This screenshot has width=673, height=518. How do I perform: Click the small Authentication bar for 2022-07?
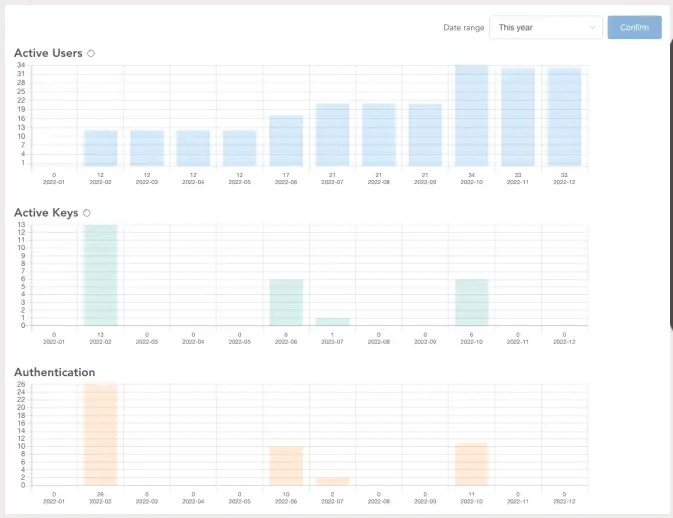(332, 482)
